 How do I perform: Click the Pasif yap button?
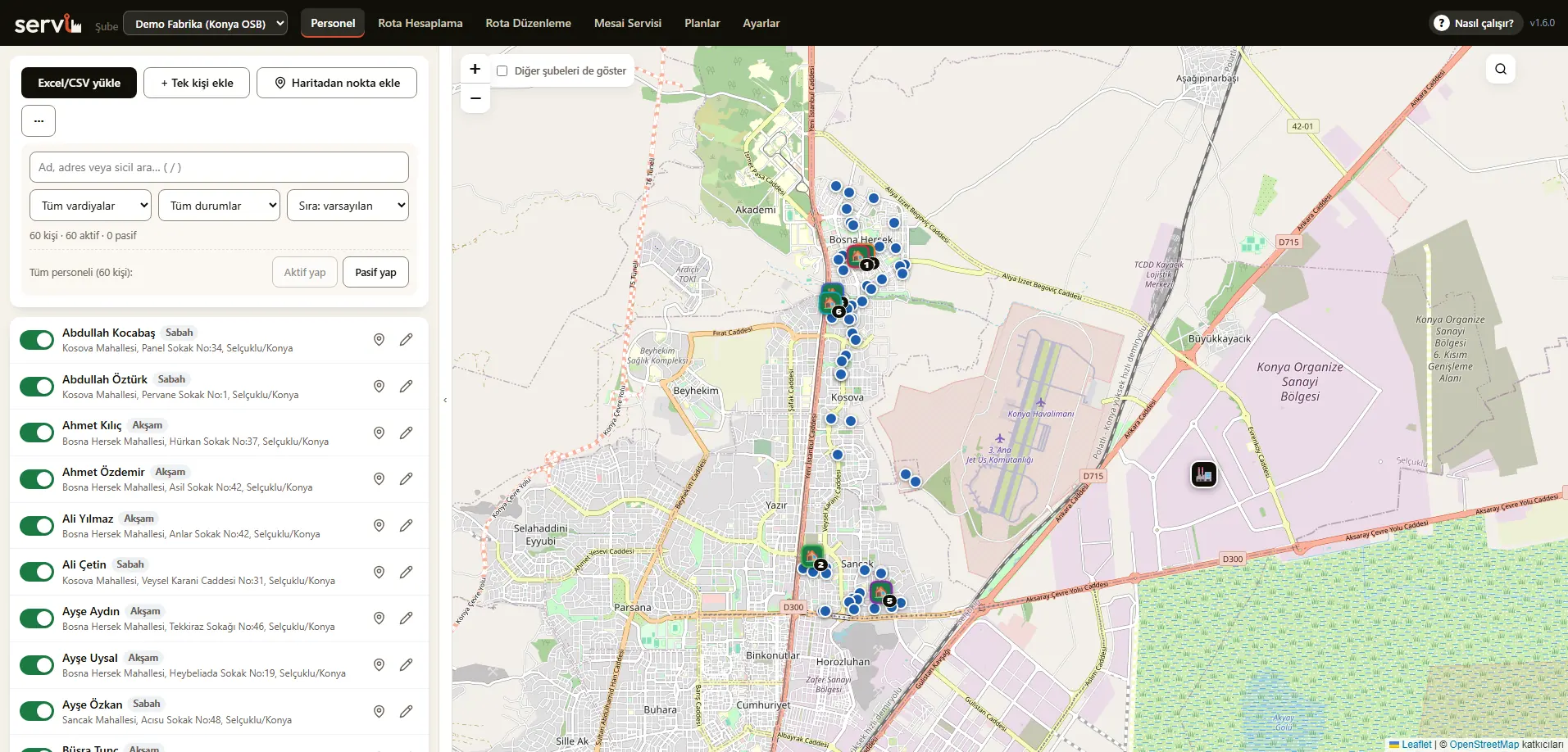[375, 272]
